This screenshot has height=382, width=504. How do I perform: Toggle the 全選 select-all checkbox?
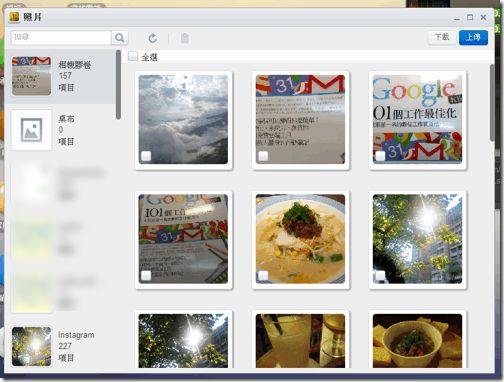pos(133,56)
